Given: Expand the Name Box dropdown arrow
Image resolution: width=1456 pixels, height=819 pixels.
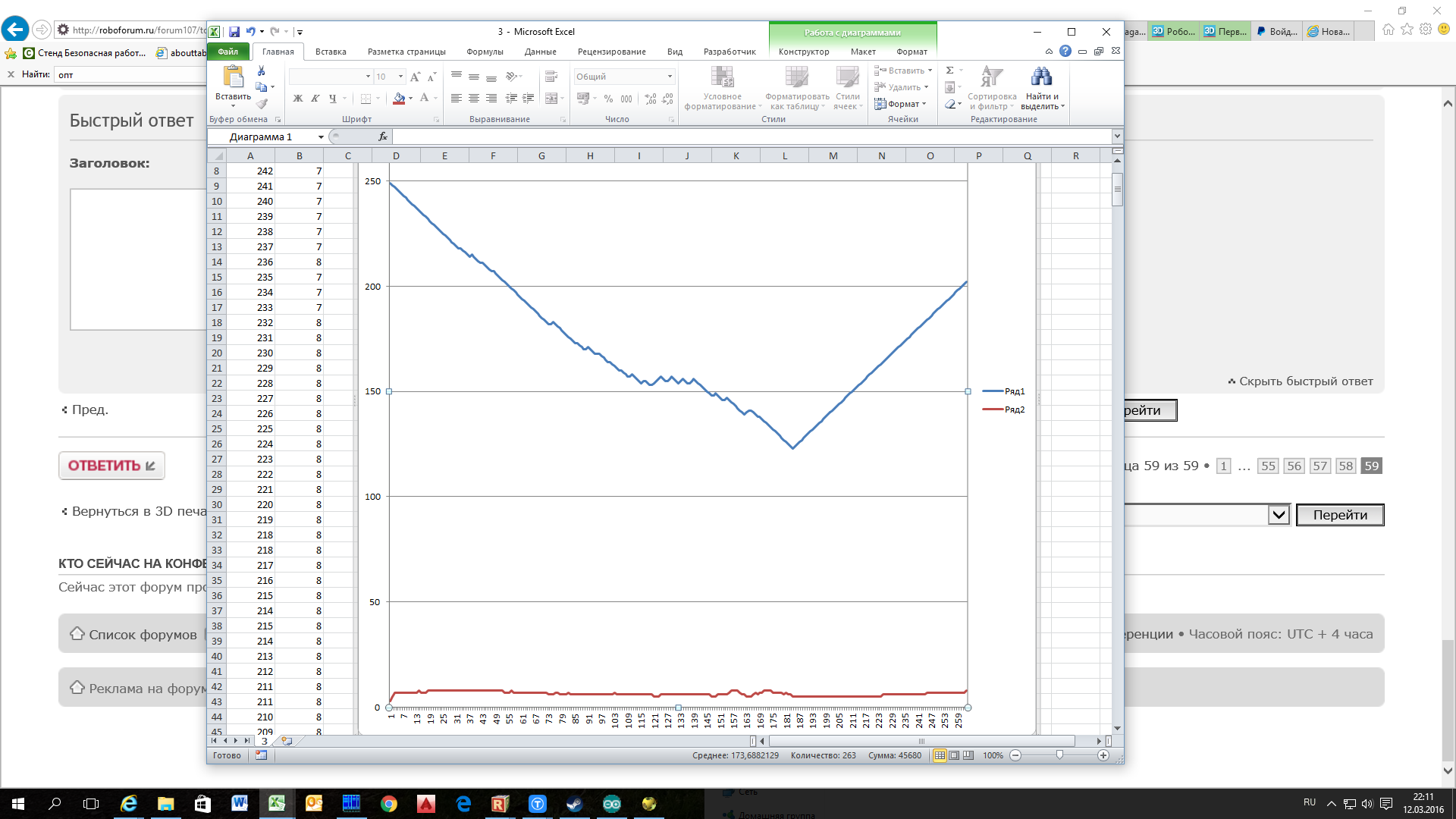Looking at the screenshot, I should [321, 137].
